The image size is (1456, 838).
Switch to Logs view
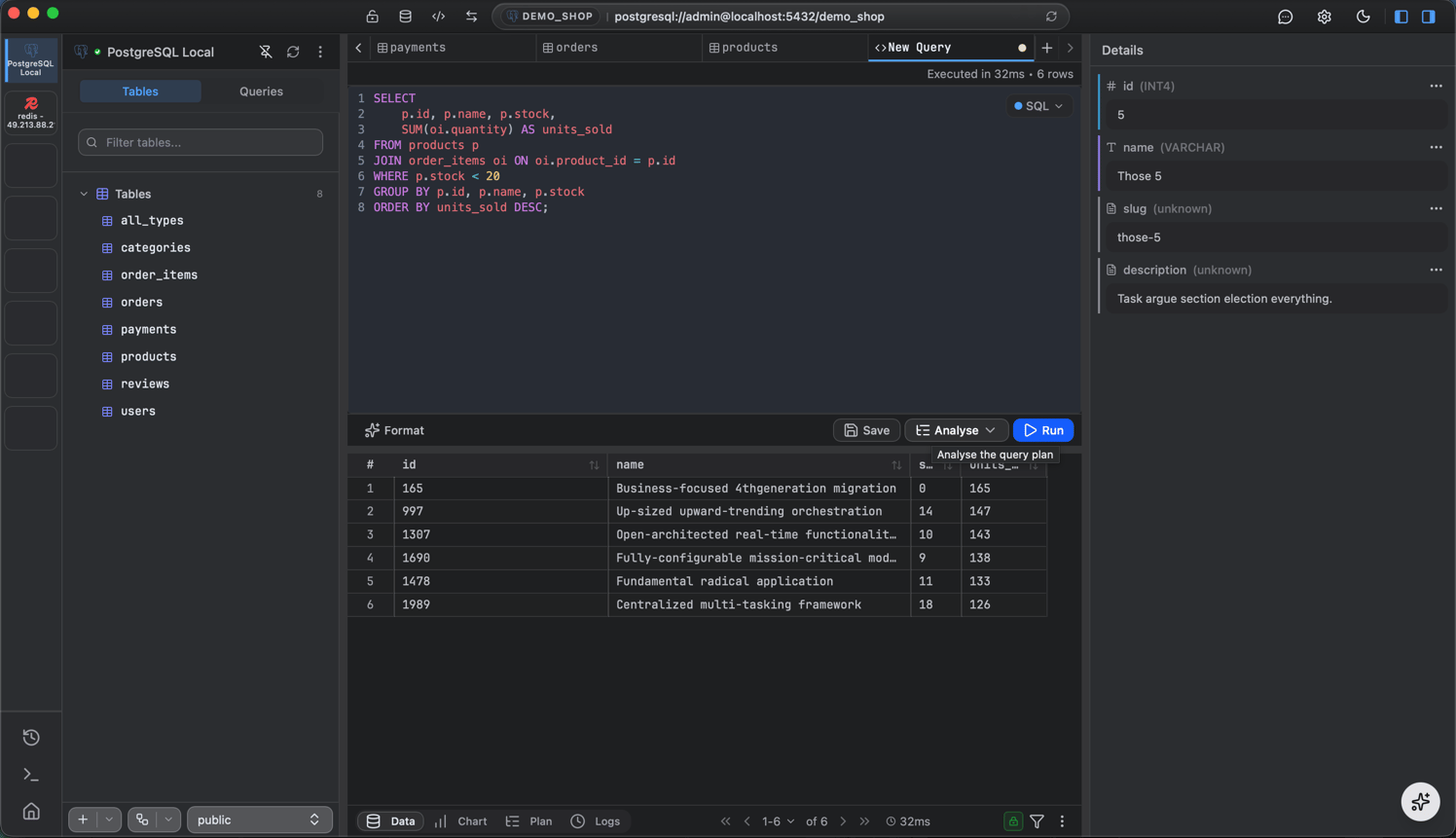(x=596, y=821)
